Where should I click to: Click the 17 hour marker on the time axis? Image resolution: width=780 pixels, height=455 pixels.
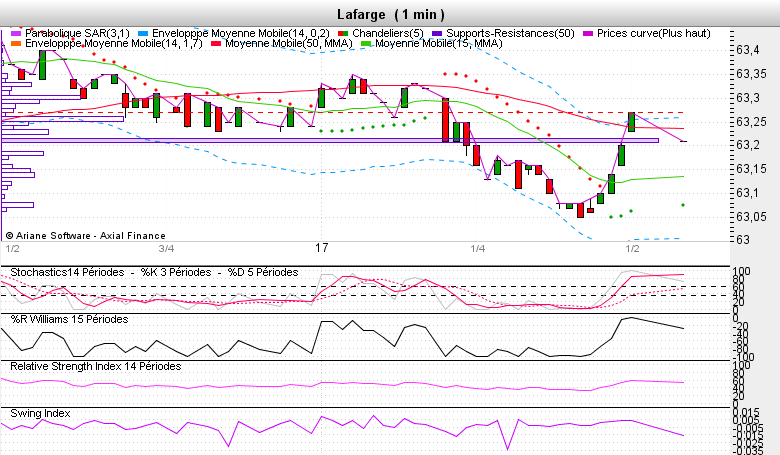[322, 248]
